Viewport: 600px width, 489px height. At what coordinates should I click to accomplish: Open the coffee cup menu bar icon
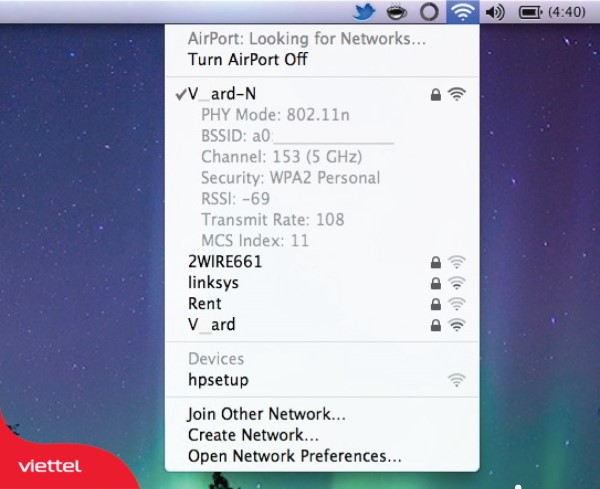[x=396, y=13]
